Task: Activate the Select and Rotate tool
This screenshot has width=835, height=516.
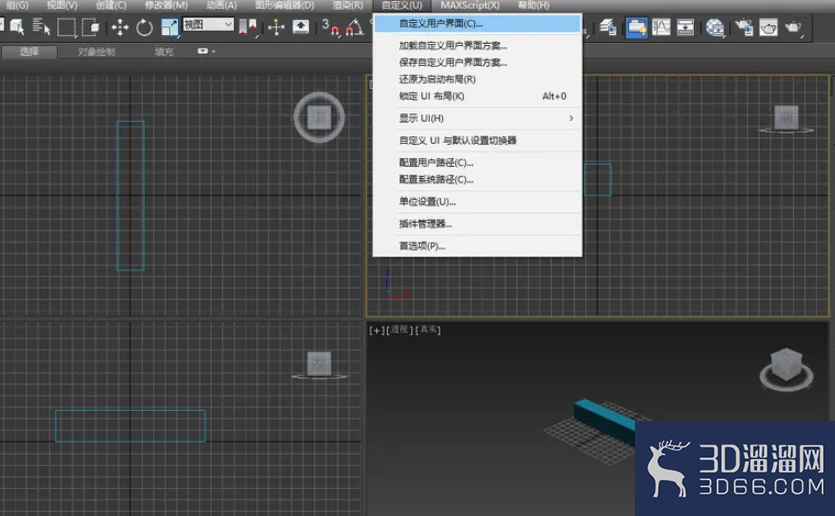Action: click(144, 27)
